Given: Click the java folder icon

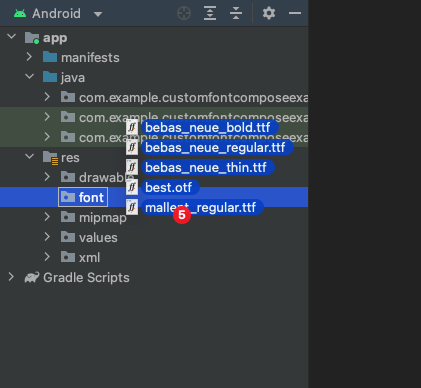Looking at the screenshot, I should tap(50, 77).
